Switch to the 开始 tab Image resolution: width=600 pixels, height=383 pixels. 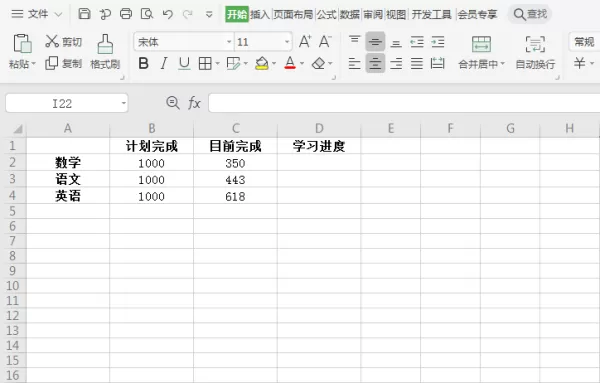237,15
